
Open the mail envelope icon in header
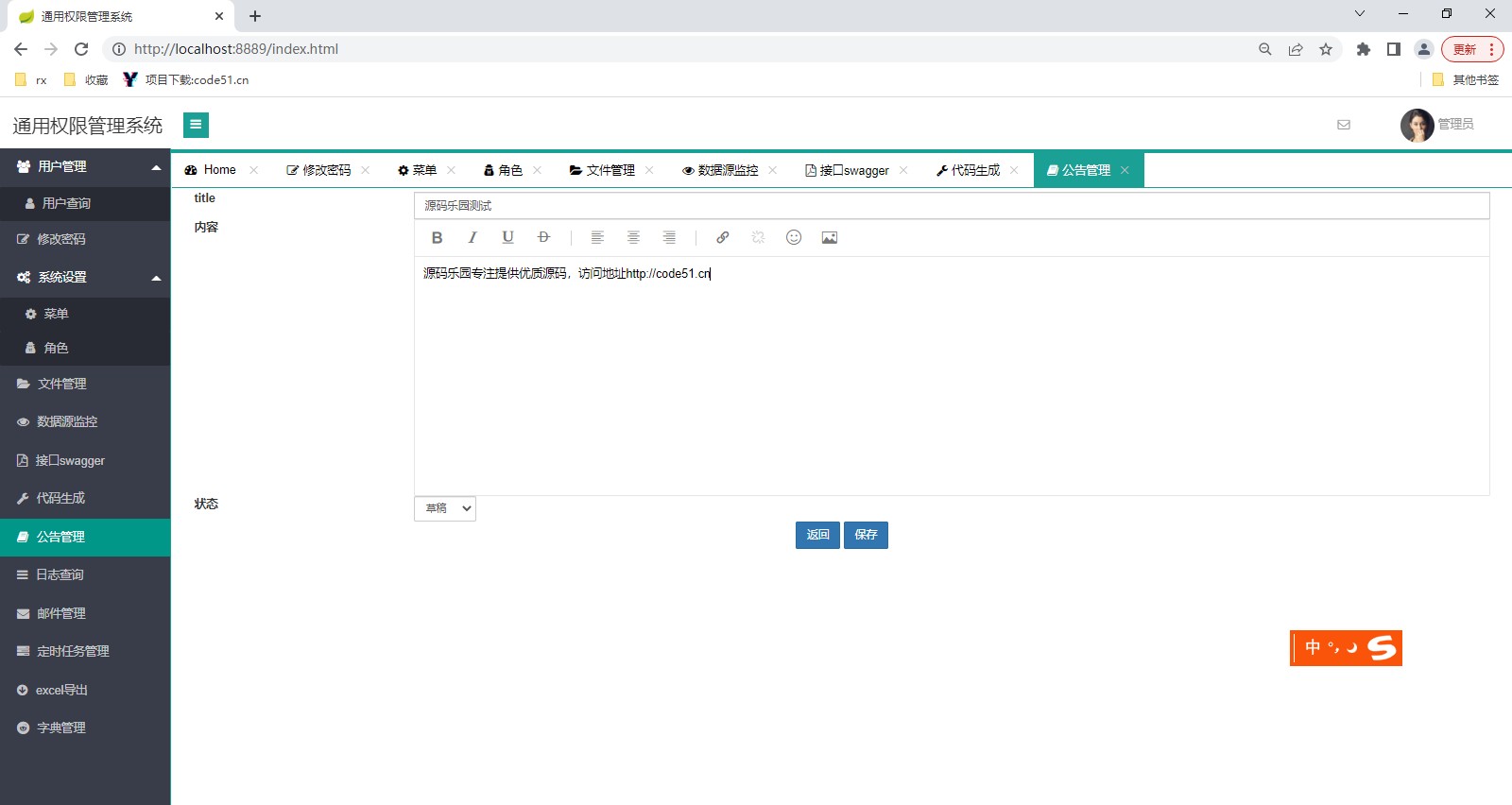1344,125
